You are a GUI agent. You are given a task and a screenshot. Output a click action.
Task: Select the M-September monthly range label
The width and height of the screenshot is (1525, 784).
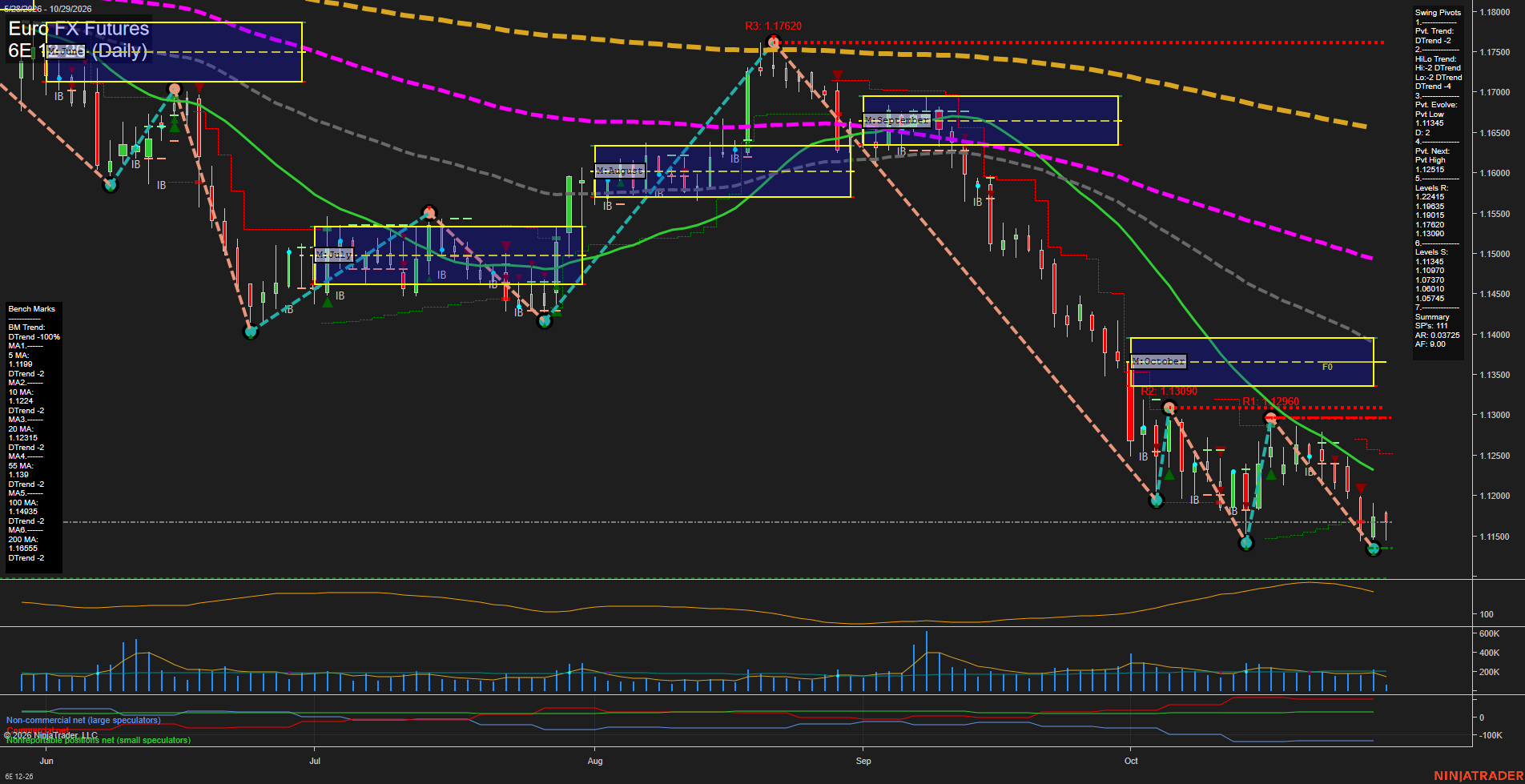pyautogui.click(x=897, y=120)
